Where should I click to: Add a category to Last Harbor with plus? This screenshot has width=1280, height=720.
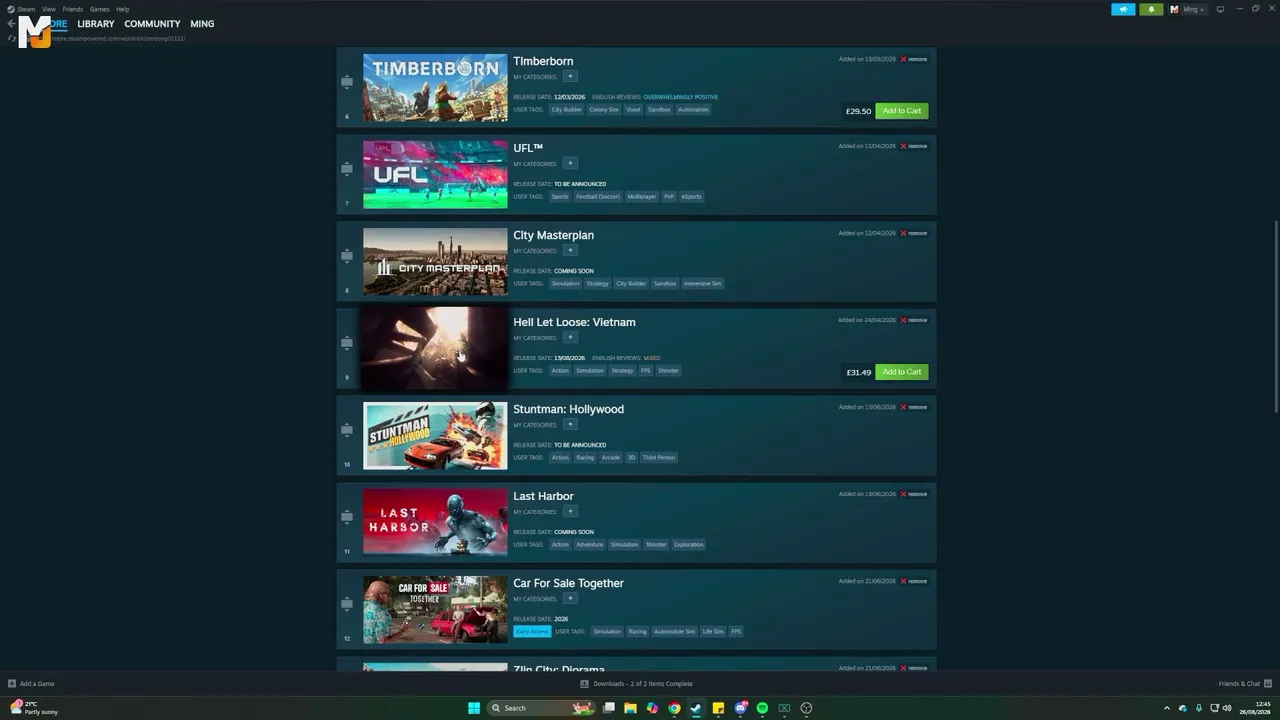[x=570, y=511]
